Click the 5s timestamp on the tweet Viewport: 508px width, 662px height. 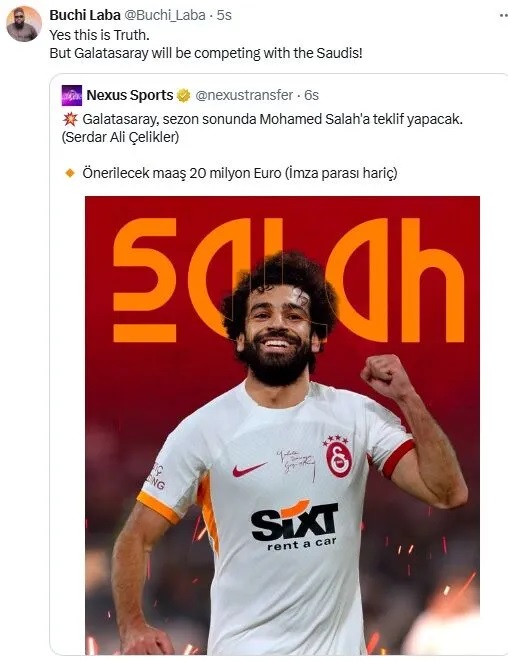pyautogui.click(x=224, y=15)
